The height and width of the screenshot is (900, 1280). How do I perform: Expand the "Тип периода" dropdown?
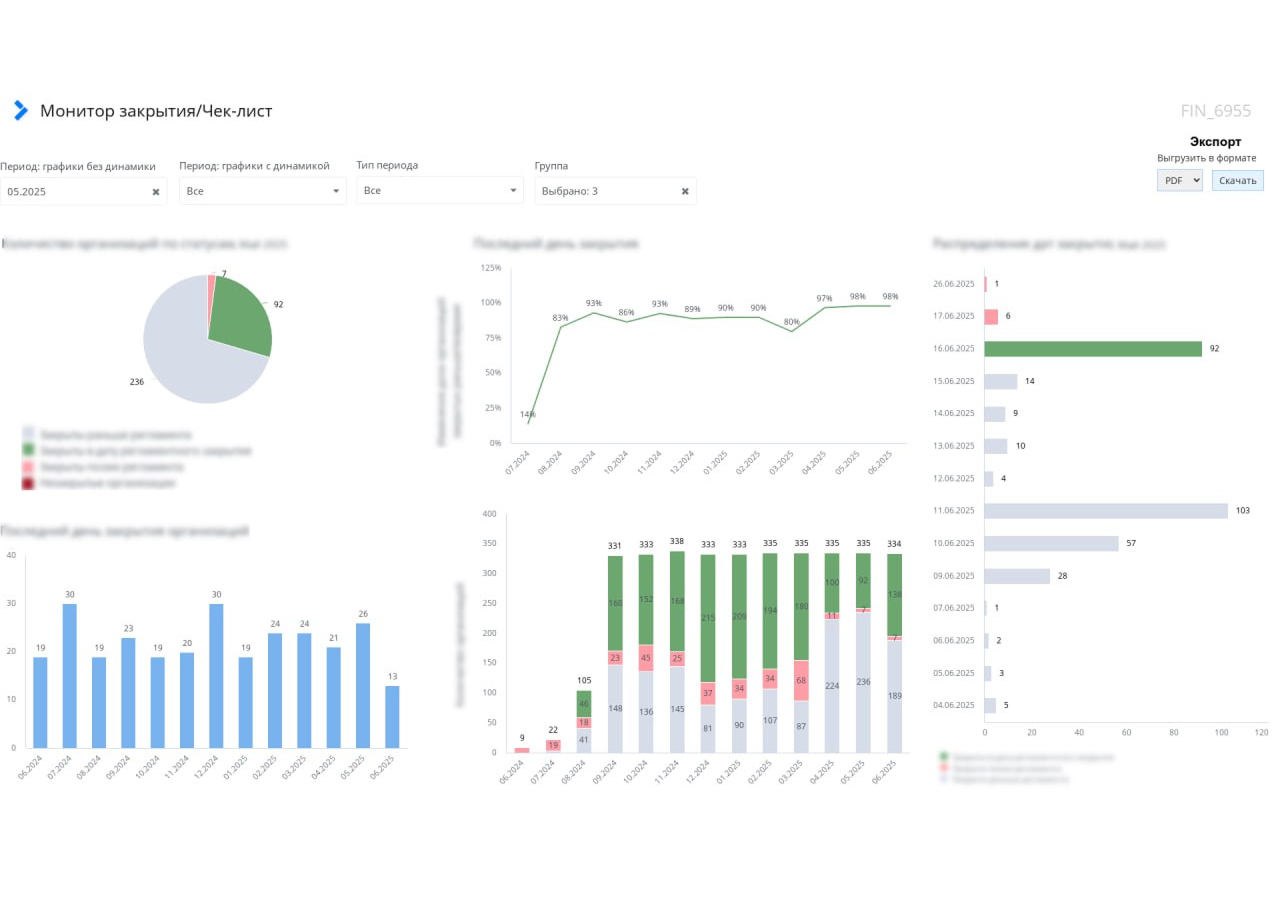pos(440,191)
